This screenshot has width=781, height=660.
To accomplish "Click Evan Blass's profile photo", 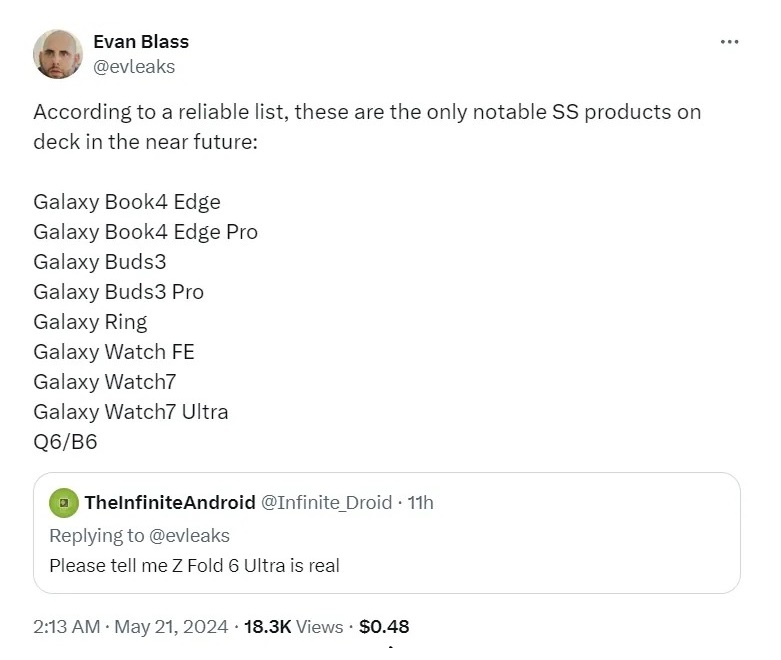I will (x=58, y=54).
